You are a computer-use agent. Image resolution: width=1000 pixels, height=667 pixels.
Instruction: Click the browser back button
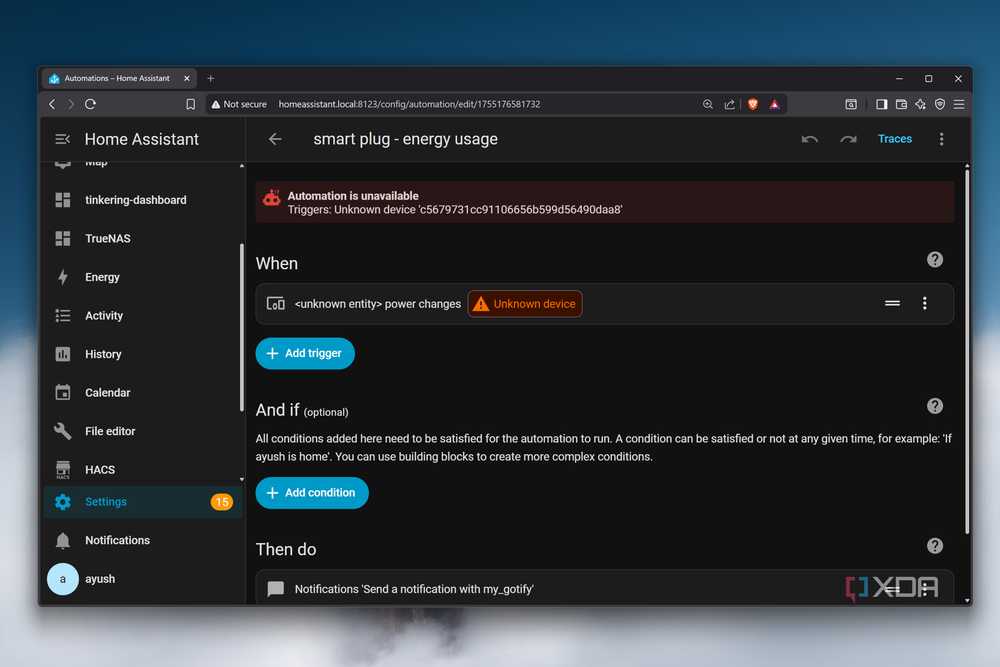click(x=52, y=104)
